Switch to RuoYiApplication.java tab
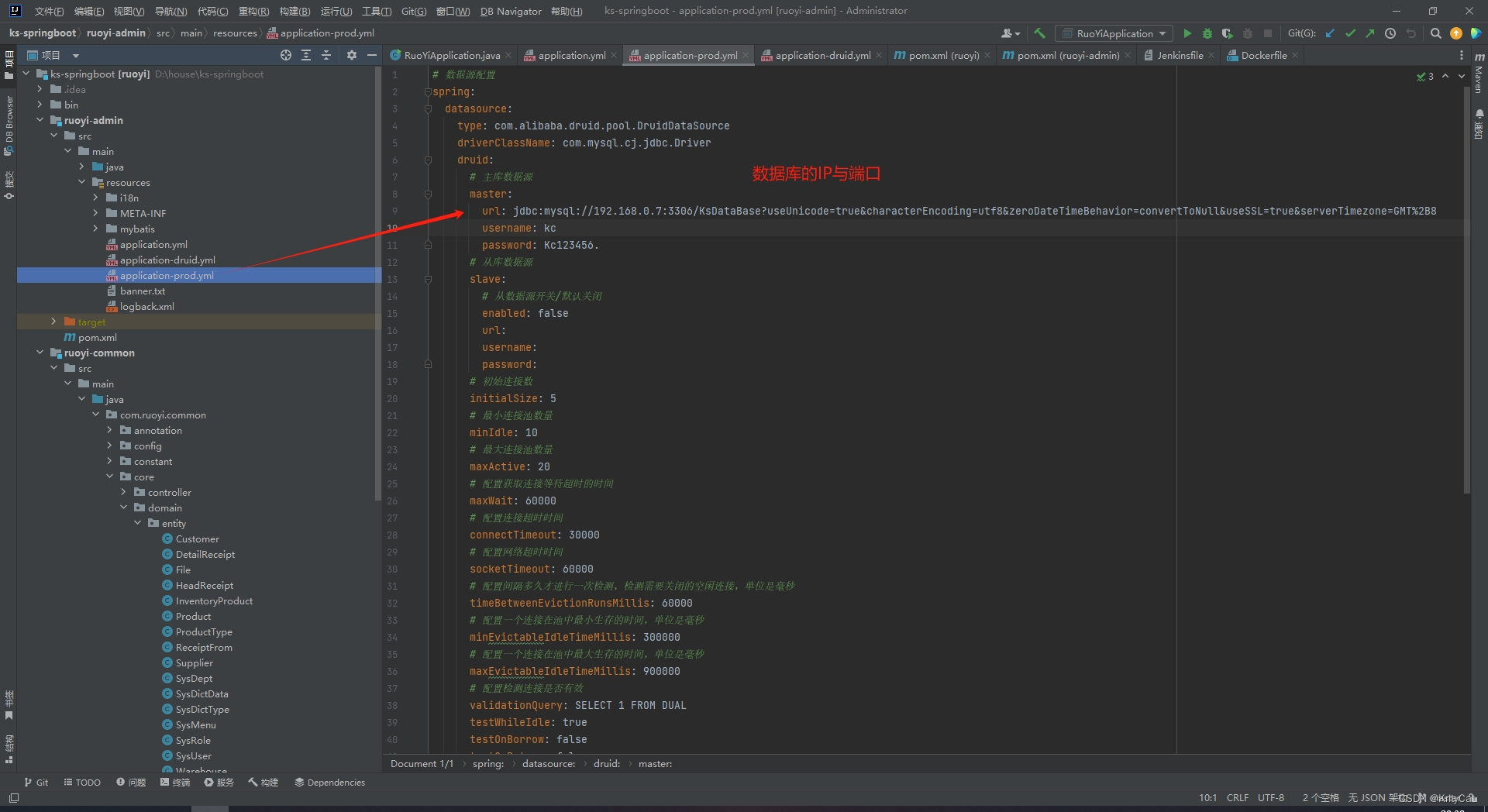Viewport: 1488px width, 812px height. 451,55
